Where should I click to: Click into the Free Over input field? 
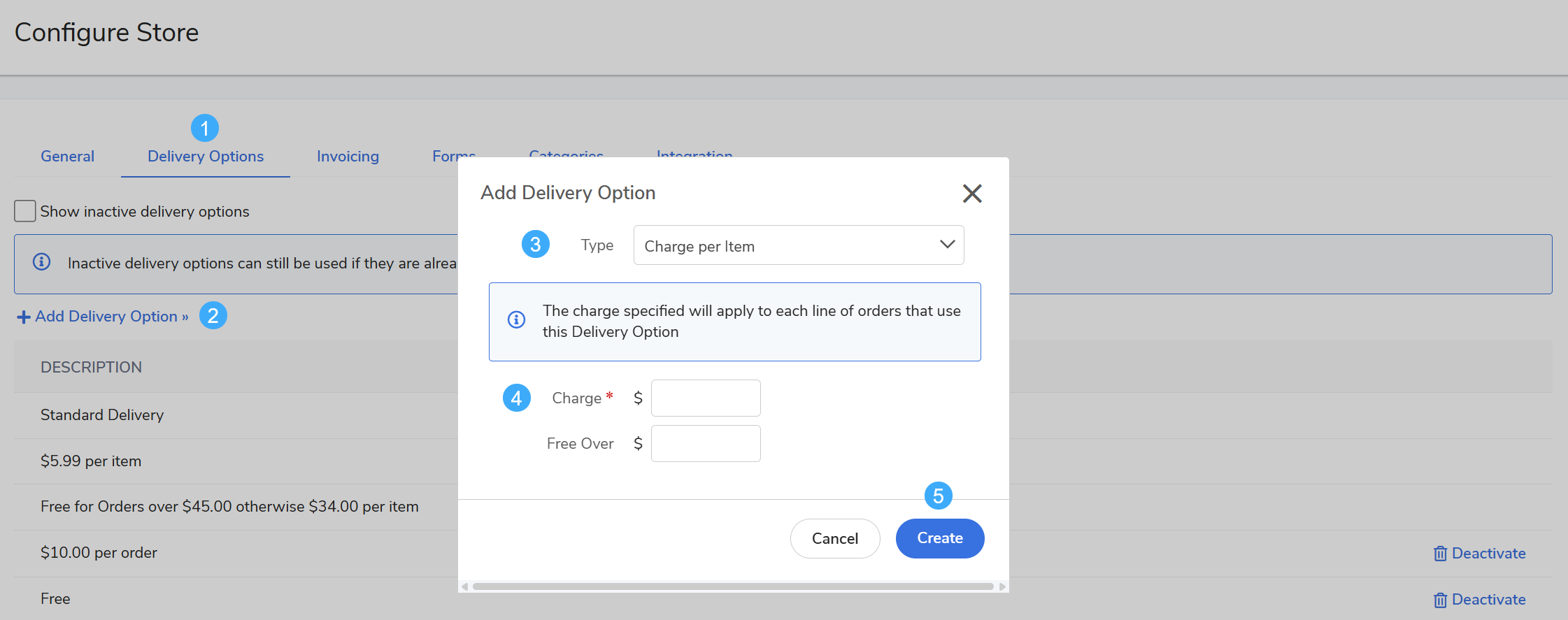pos(705,444)
